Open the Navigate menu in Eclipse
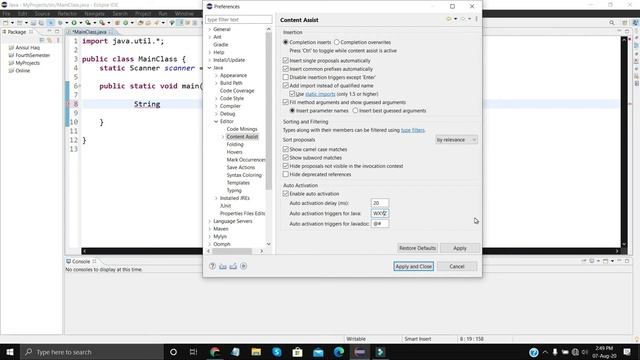The height and width of the screenshot is (360, 640). pos(94,14)
